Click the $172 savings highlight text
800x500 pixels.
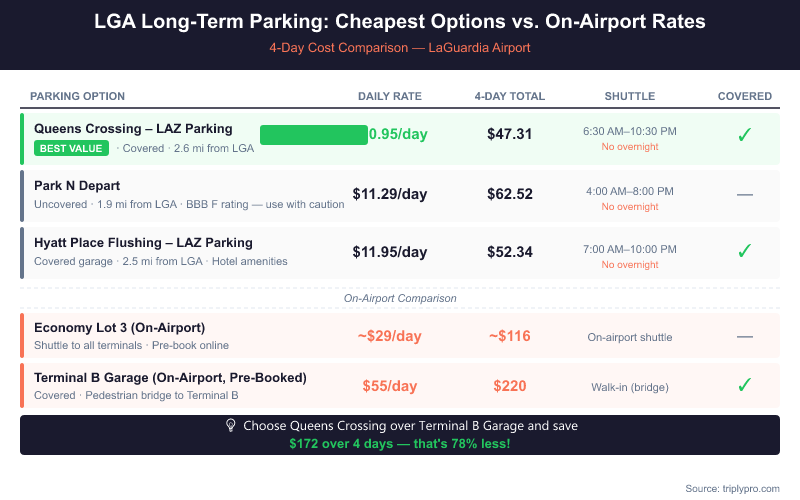(x=400, y=443)
